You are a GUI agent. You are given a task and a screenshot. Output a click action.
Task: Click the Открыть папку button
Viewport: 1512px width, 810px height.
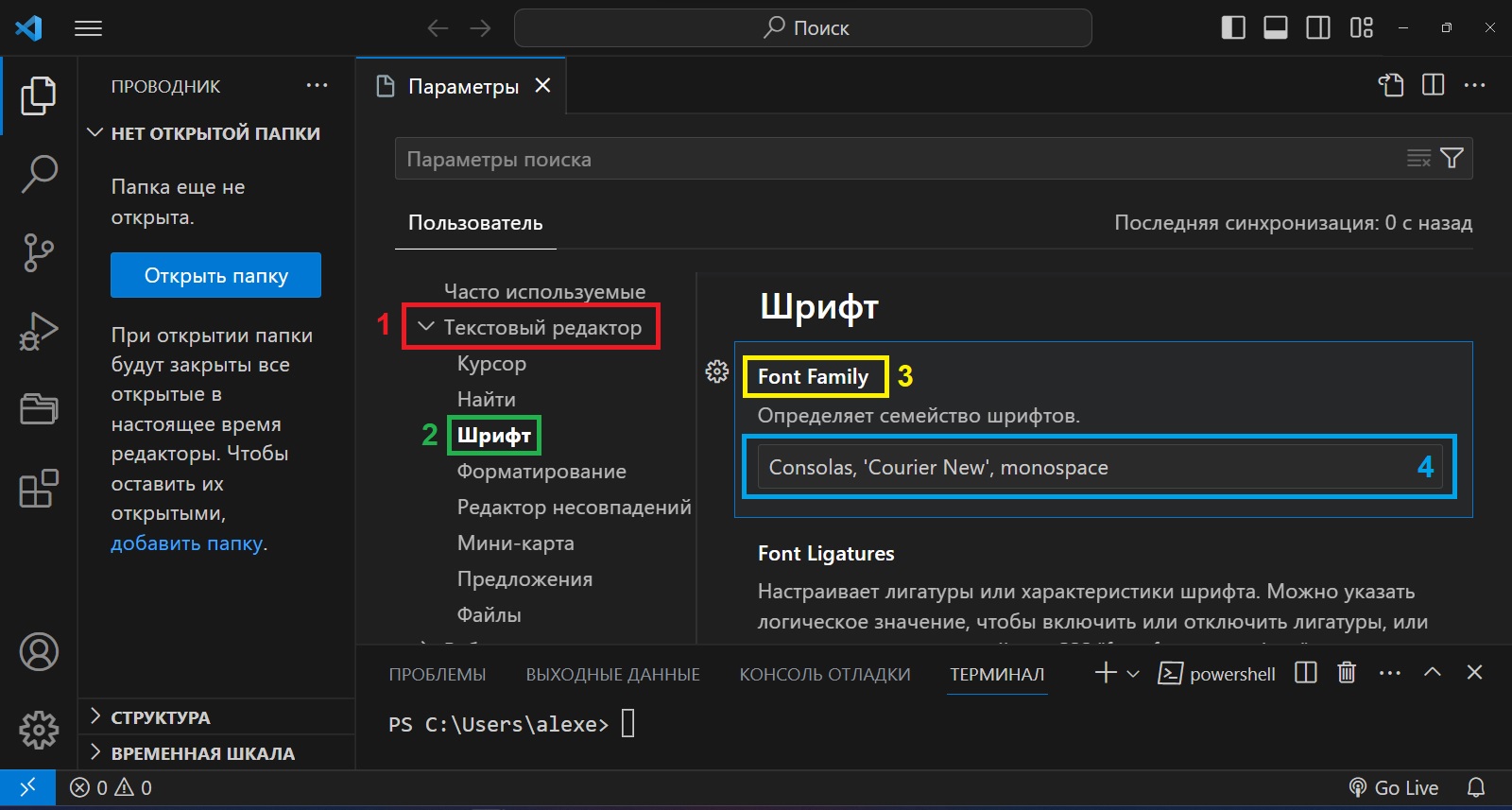pyautogui.click(x=215, y=275)
